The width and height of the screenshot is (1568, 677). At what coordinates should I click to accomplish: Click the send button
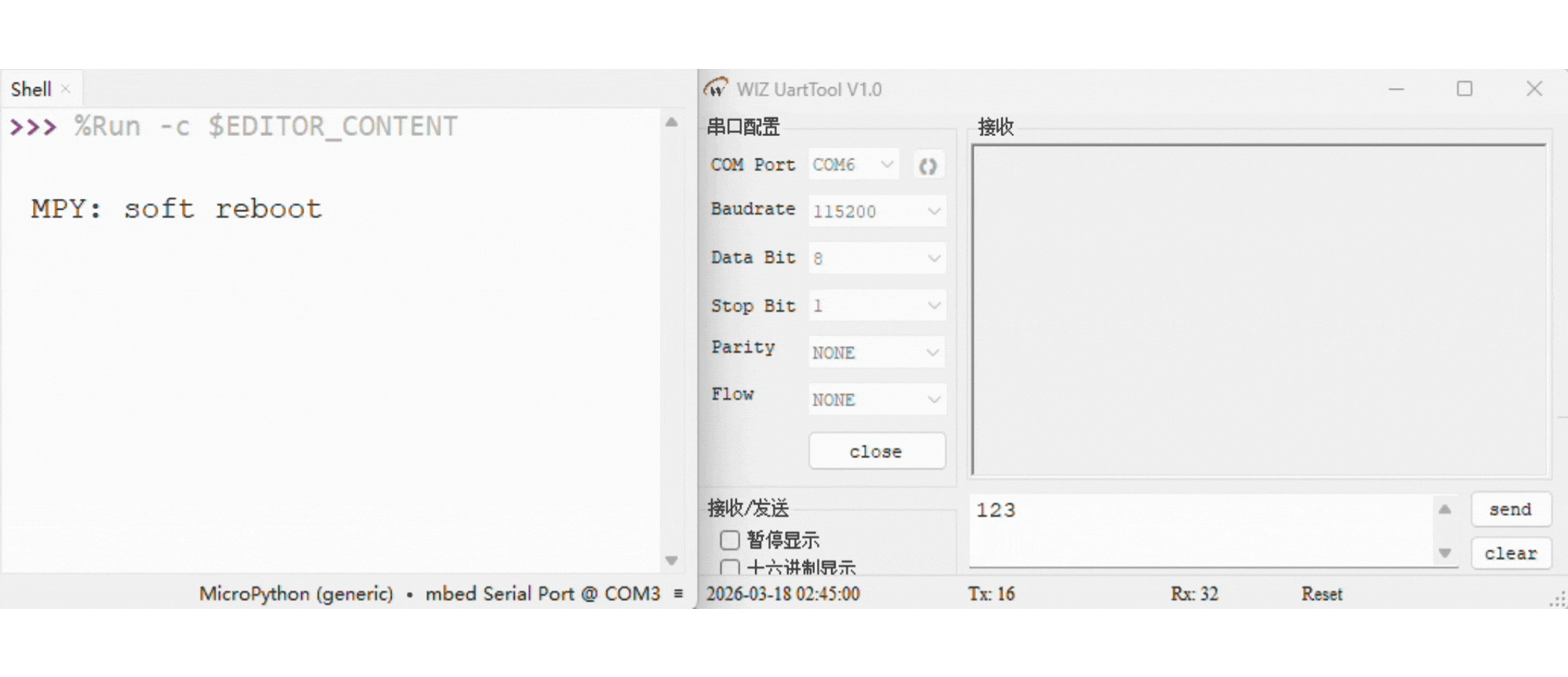point(1511,509)
